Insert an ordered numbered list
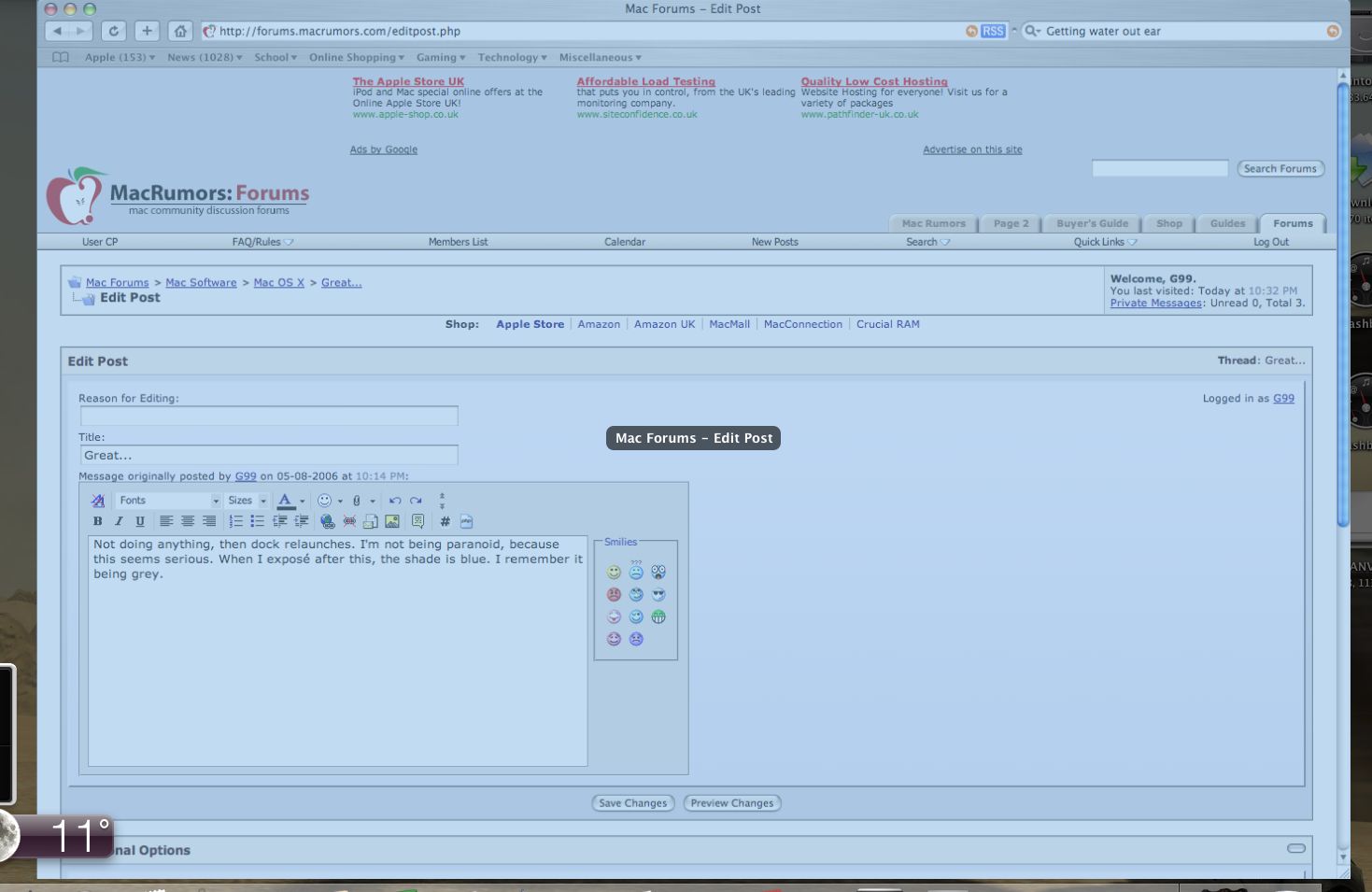The width and height of the screenshot is (1372, 892). [x=235, y=521]
